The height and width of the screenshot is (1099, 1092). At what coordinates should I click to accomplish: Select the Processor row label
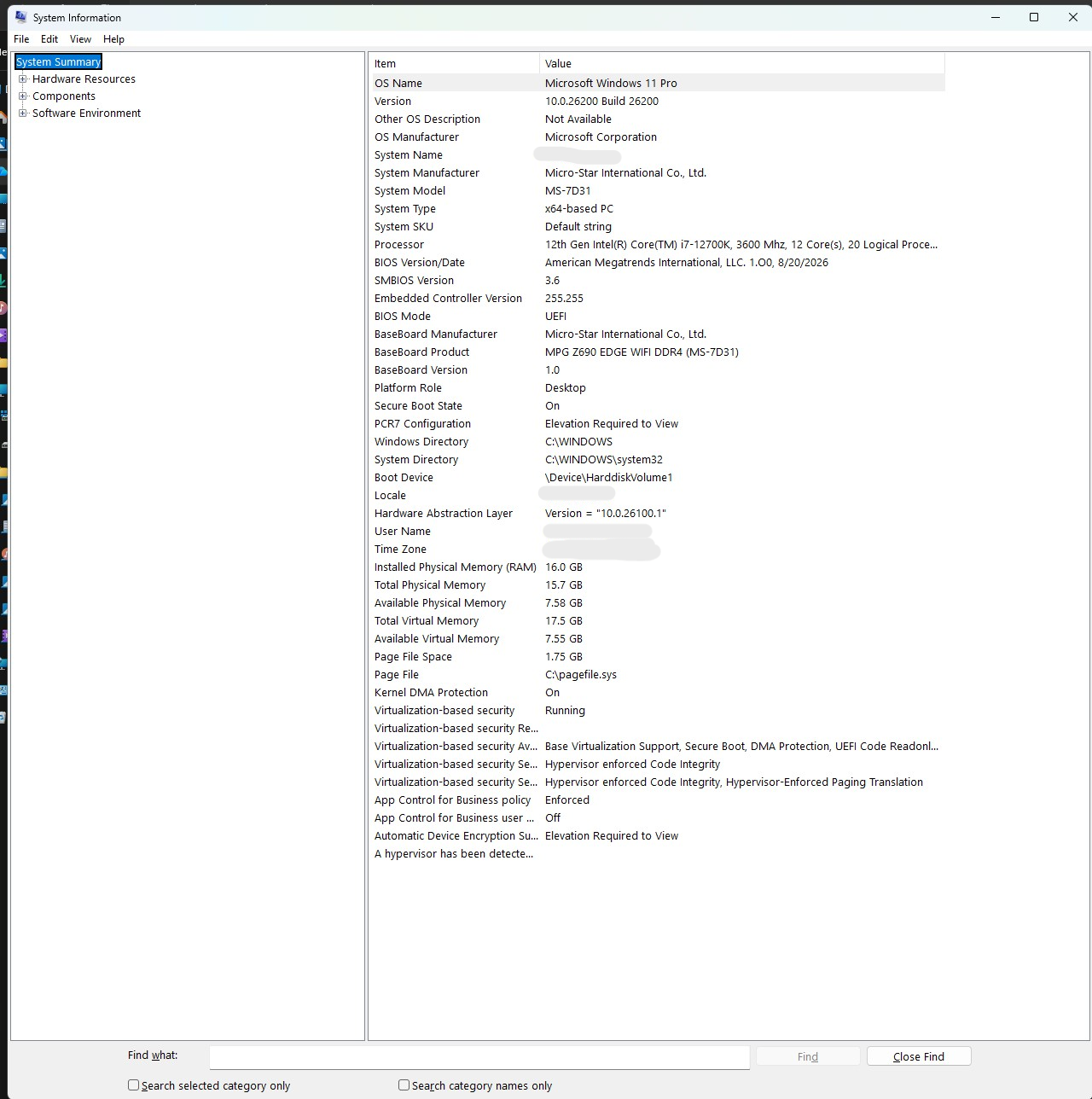(x=399, y=245)
